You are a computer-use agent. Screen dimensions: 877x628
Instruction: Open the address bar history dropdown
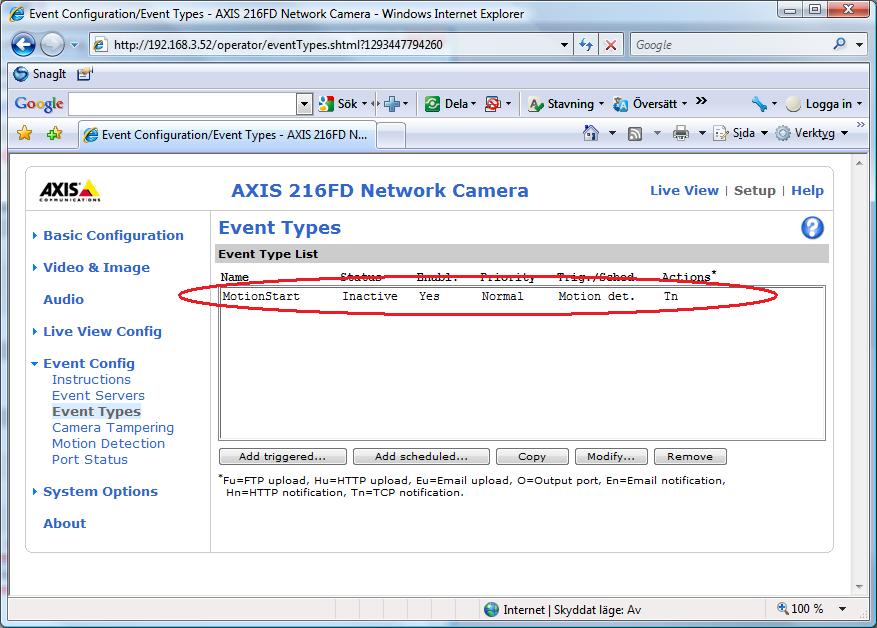click(x=564, y=45)
